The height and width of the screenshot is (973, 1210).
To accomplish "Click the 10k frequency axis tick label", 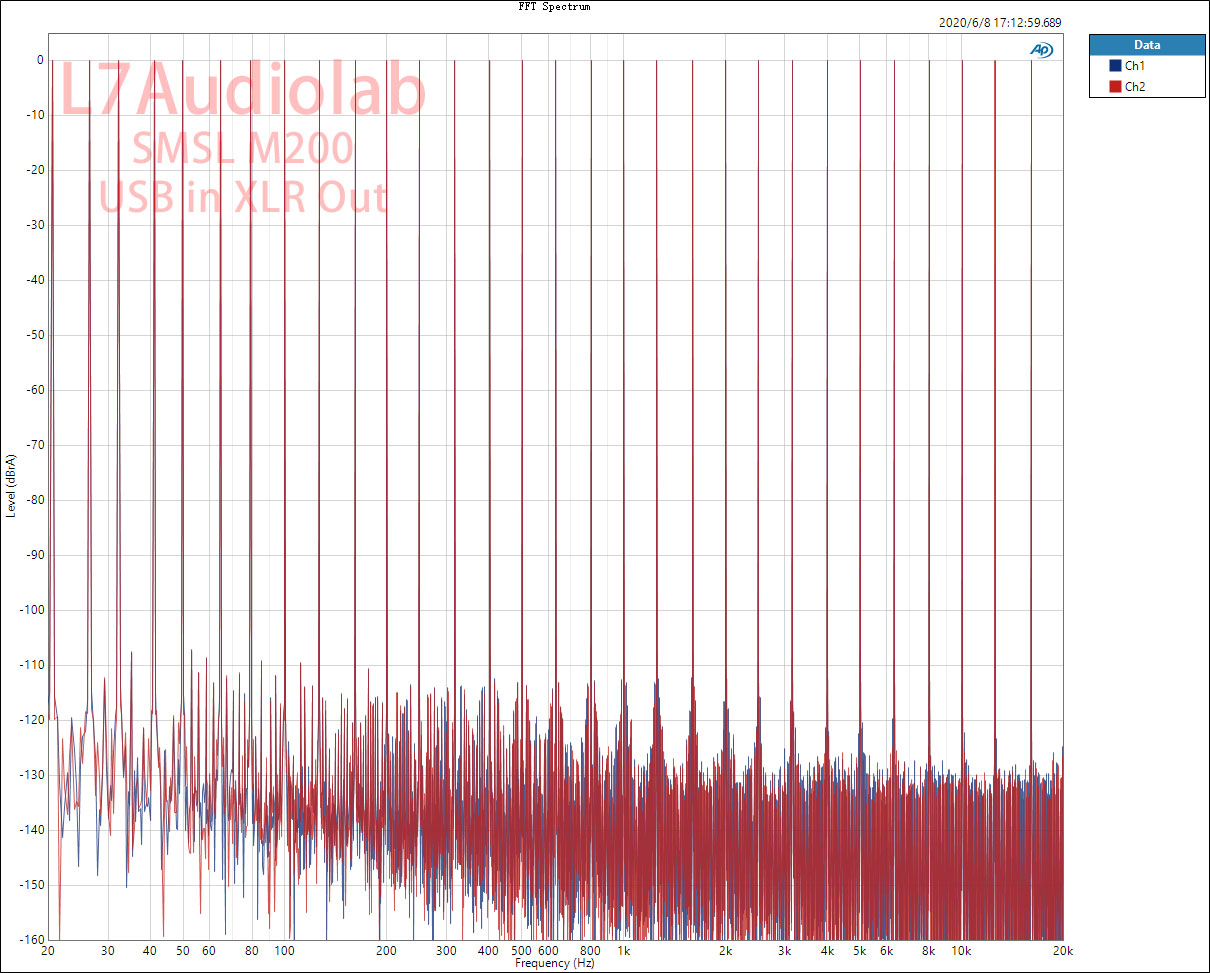I will click(961, 950).
